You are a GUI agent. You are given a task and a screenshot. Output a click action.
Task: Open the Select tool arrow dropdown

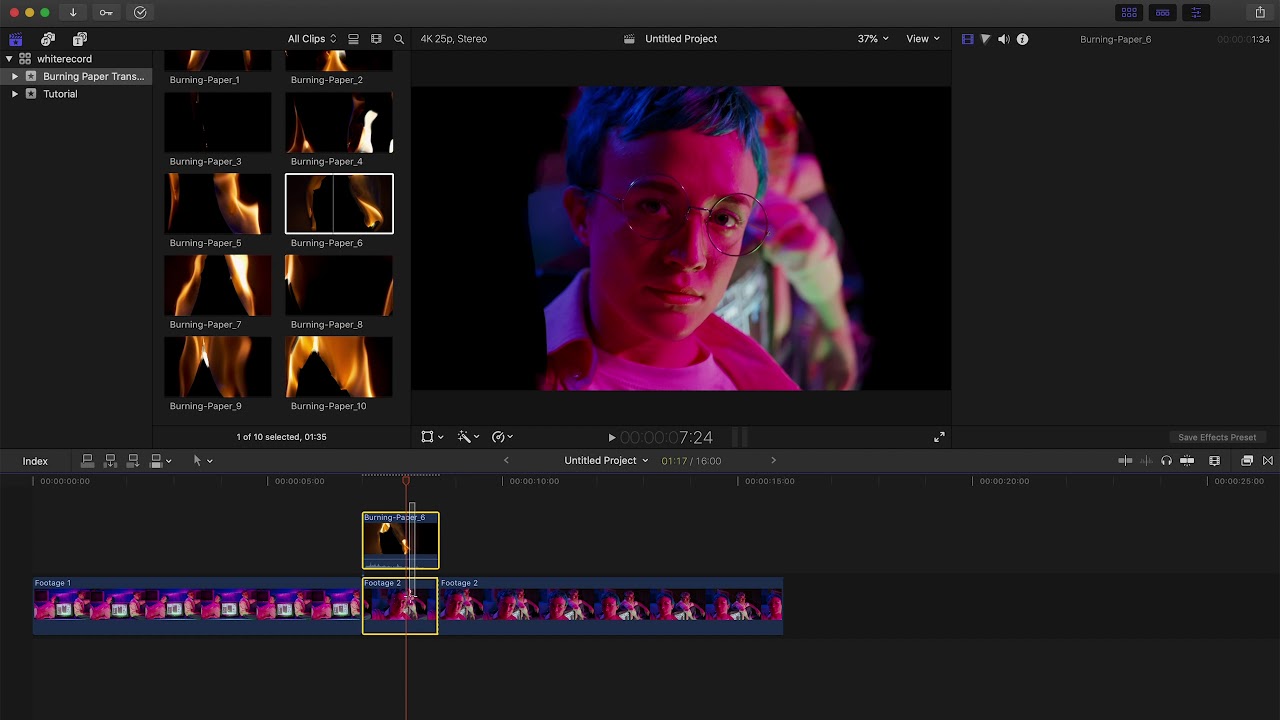(x=202, y=461)
